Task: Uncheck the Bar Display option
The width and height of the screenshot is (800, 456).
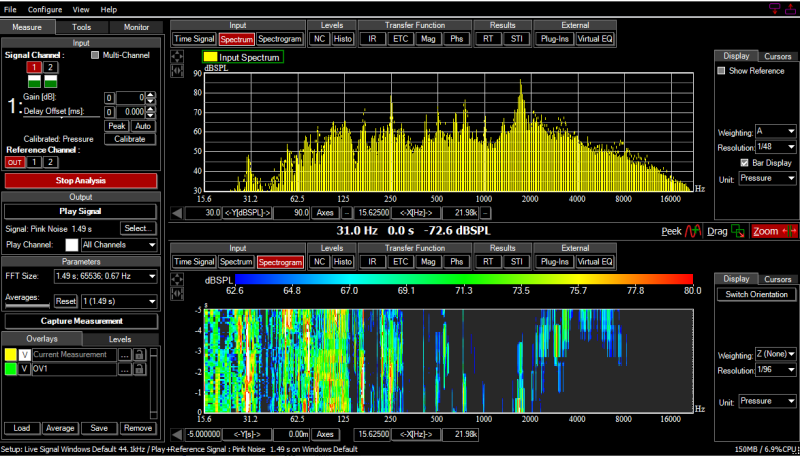Action: click(743, 162)
